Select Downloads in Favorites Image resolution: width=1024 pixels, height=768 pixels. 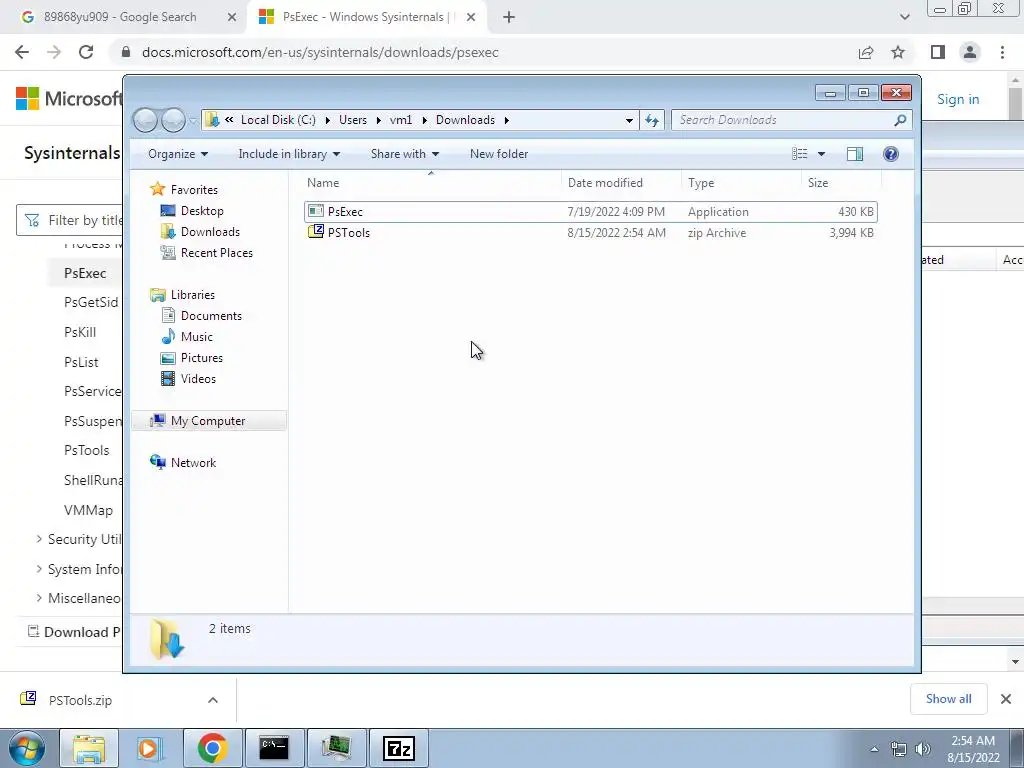click(210, 232)
